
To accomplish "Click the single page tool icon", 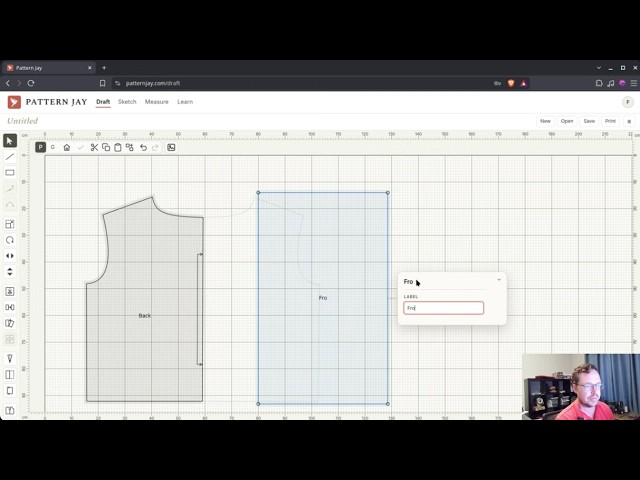I will [x=10, y=391].
